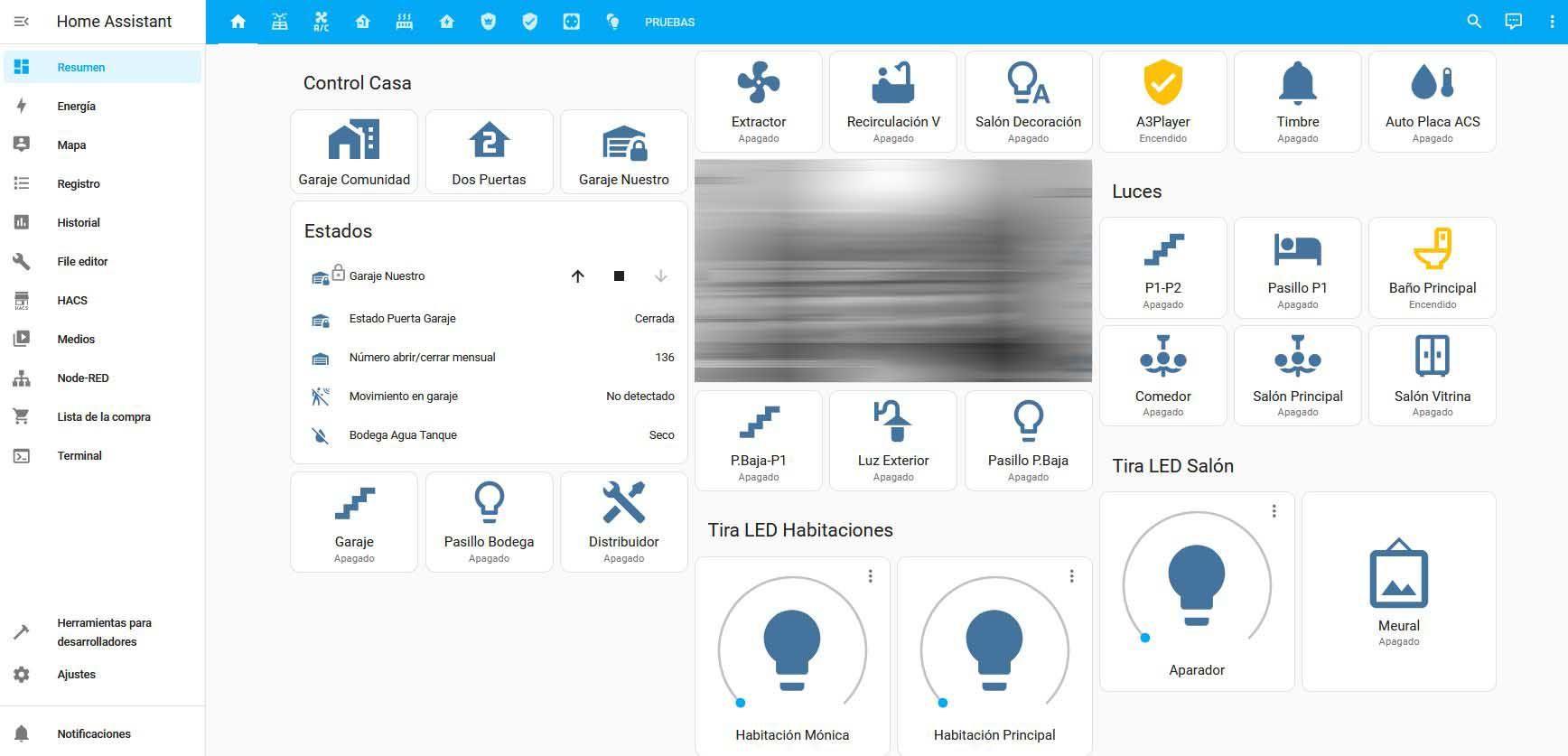Viewport: 1568px width, 756px height.
Task: Open the Garaje Nuestro button
Action: [x=623, y=151]
